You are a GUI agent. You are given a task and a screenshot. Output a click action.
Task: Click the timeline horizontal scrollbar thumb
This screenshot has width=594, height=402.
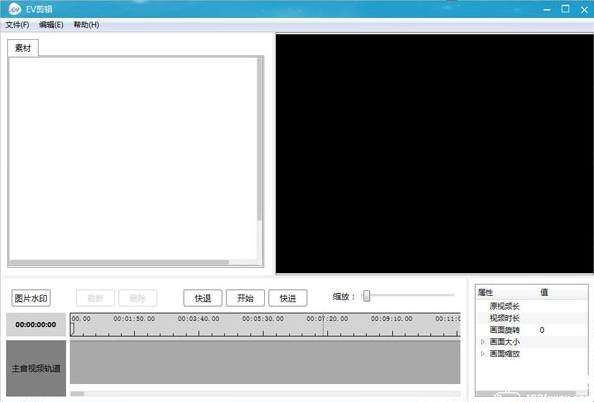(77, 394)
